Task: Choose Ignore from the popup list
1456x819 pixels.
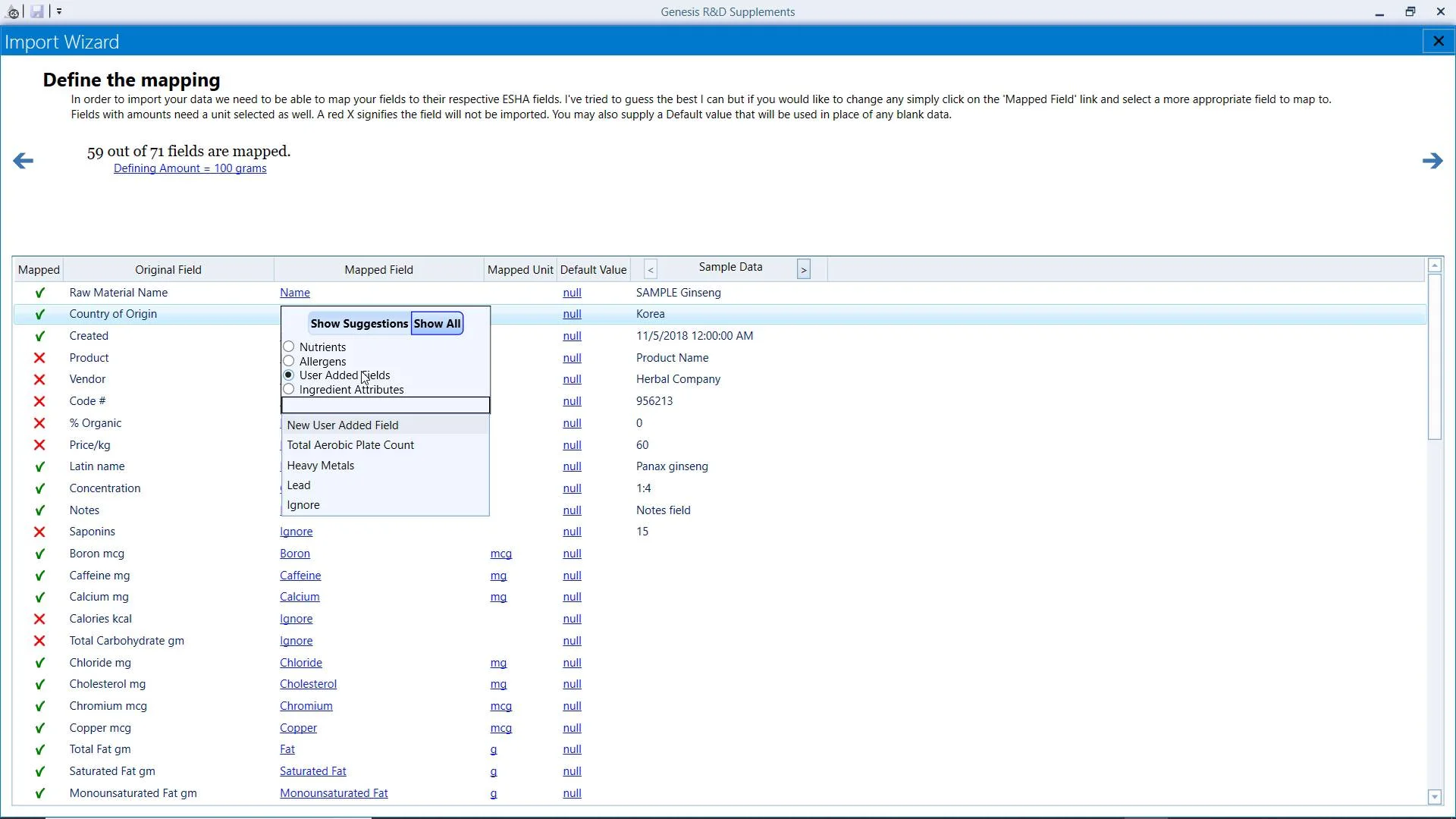Action: [385, 505]
